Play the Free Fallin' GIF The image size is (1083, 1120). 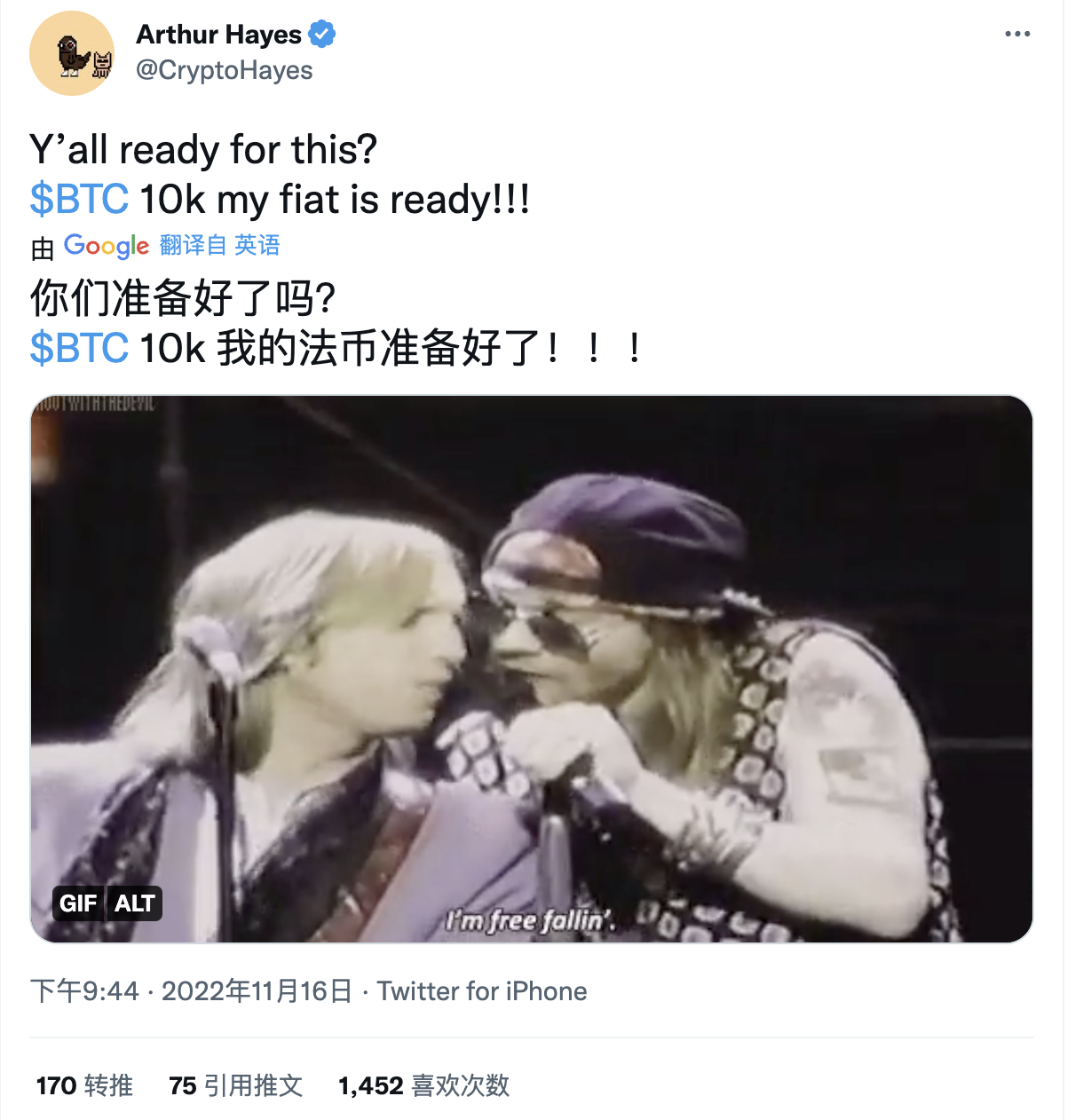click(532, 669)
